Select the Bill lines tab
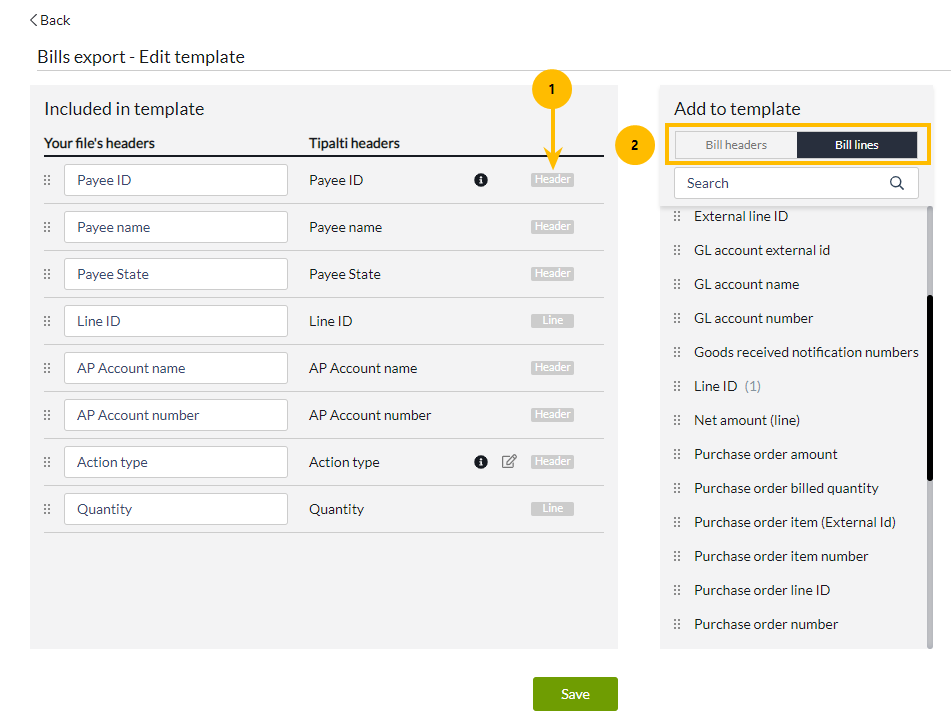This screenshot has height=723, width=951. [856, 144]
